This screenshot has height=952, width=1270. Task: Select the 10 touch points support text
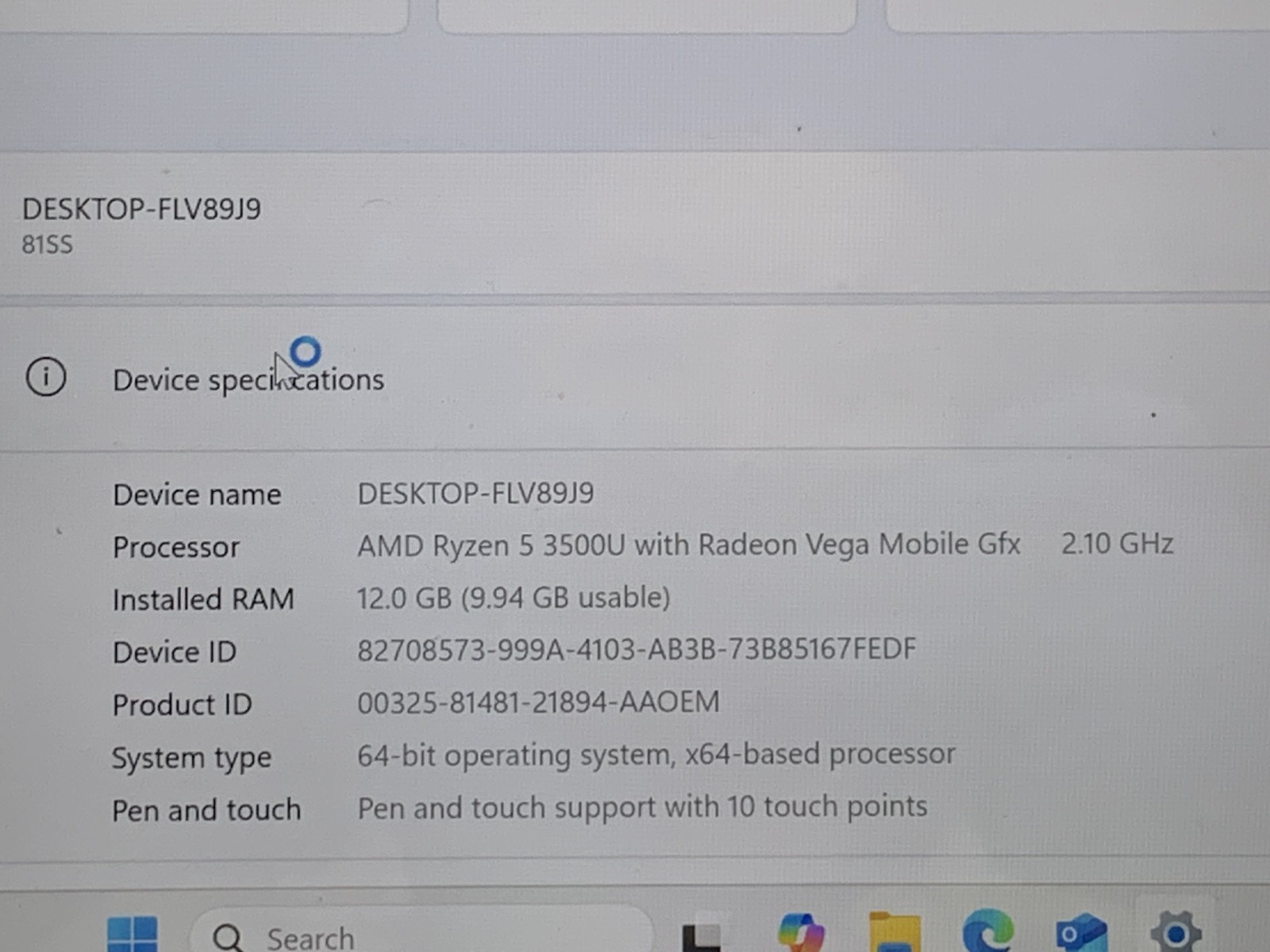click(x=642, y=808)
